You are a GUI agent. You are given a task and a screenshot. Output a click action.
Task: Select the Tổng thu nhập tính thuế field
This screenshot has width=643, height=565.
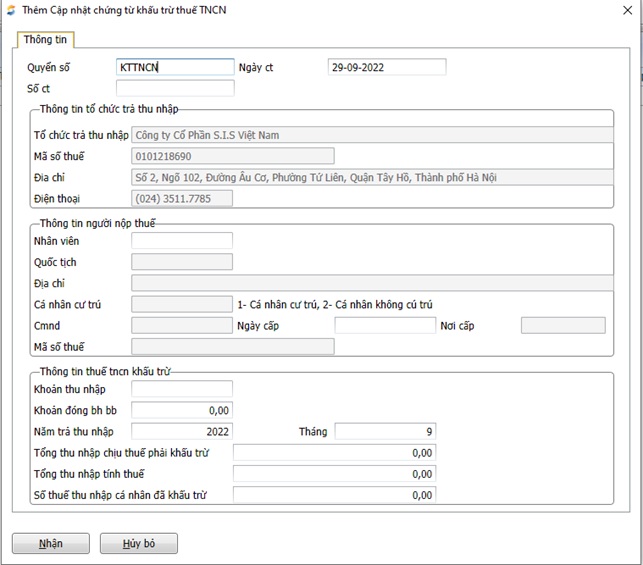pos(335,474)
